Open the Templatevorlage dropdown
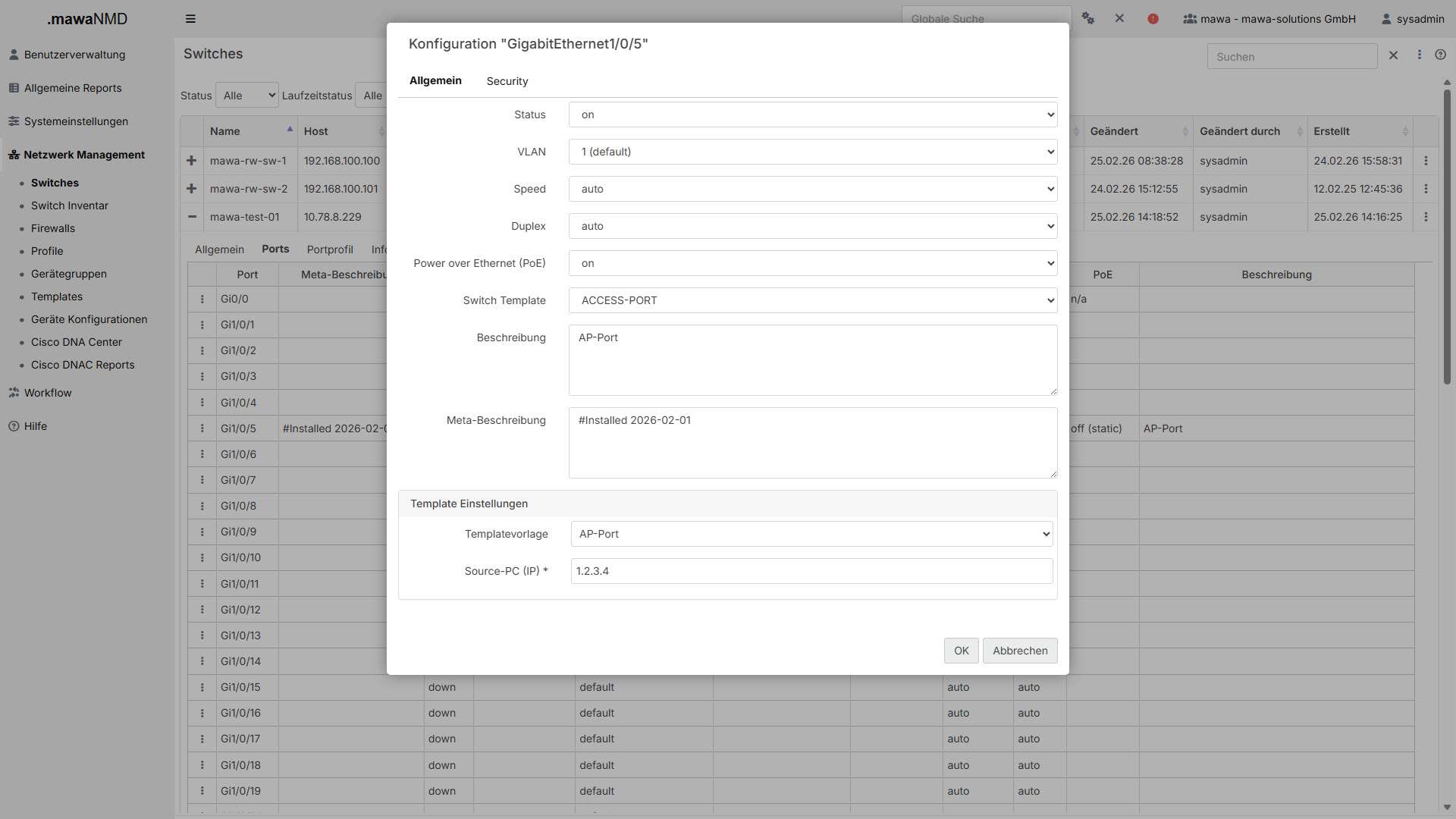The height and width of the screenshot is (819, 1456). click(811, 534)
